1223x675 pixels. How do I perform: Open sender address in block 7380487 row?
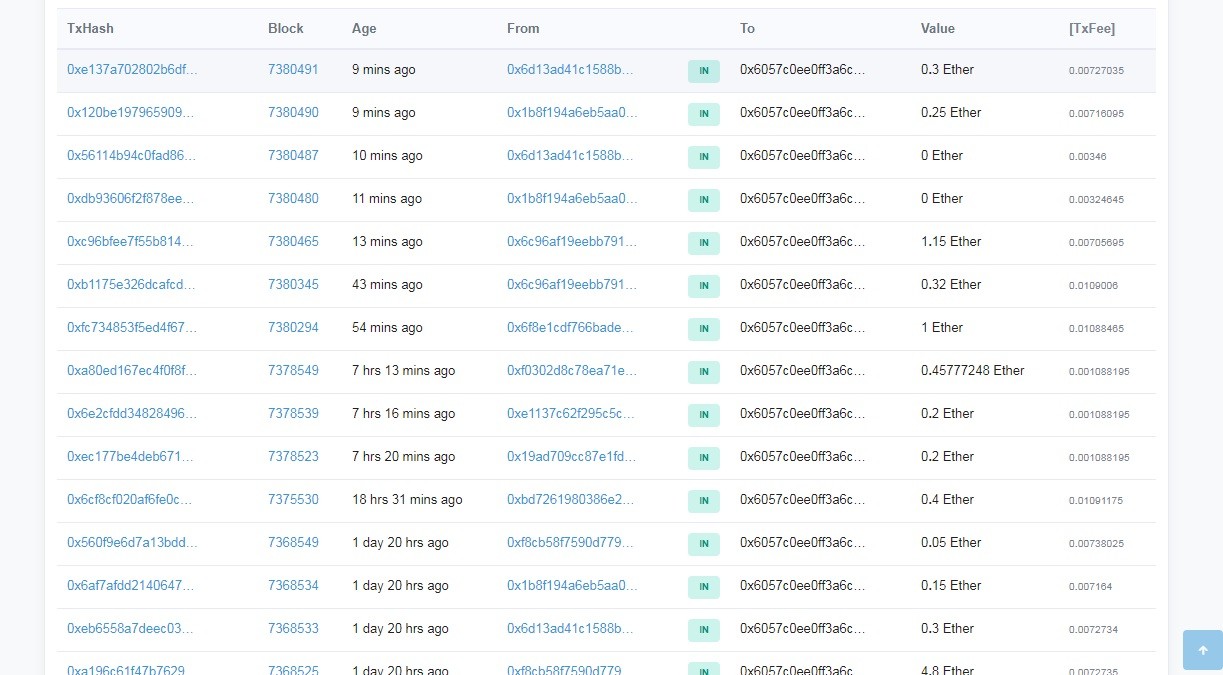(570, 156)
